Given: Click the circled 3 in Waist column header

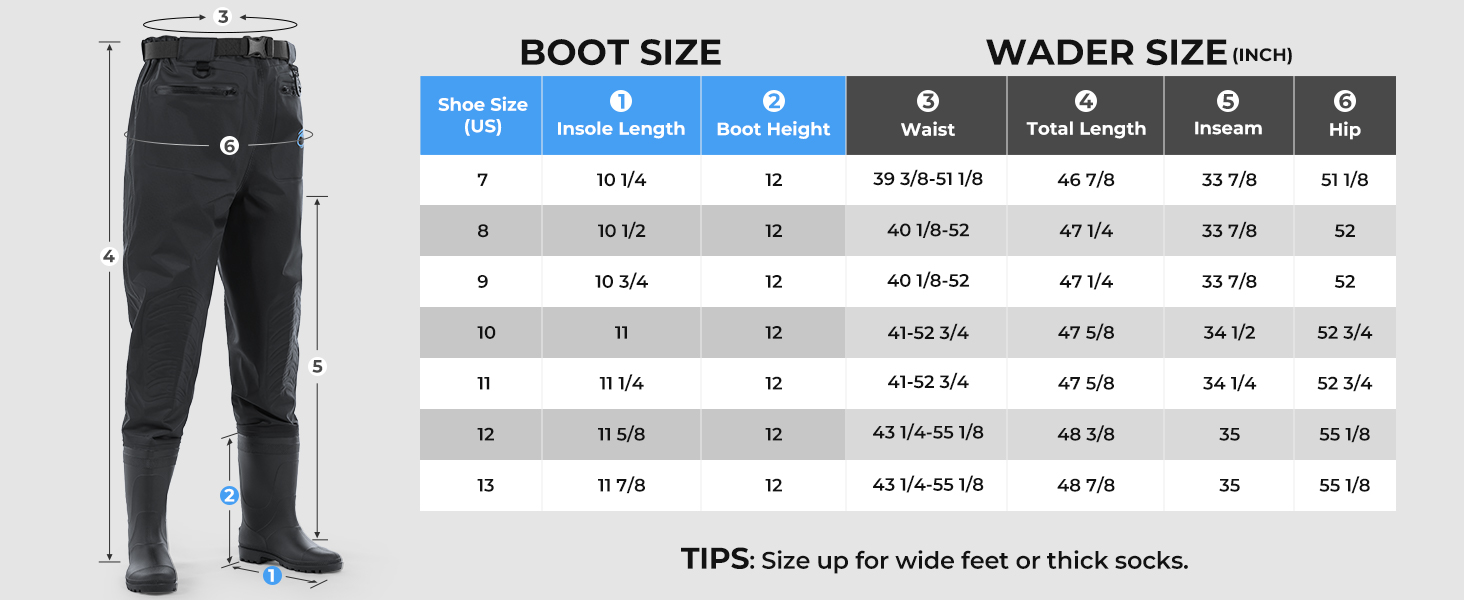Looking at the screenshot, I should (x=927, y=102).
